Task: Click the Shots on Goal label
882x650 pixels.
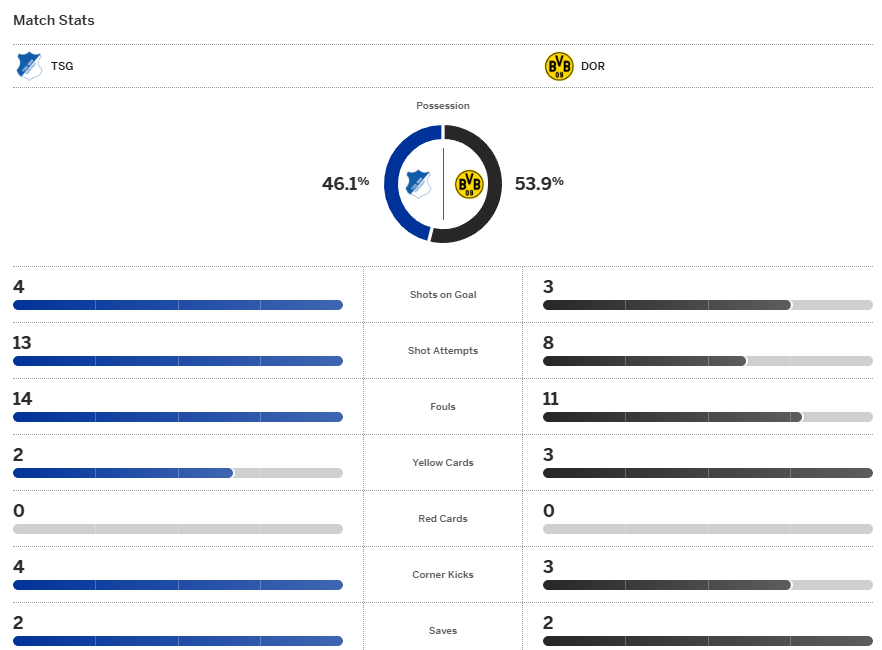Action: point(443,295)
